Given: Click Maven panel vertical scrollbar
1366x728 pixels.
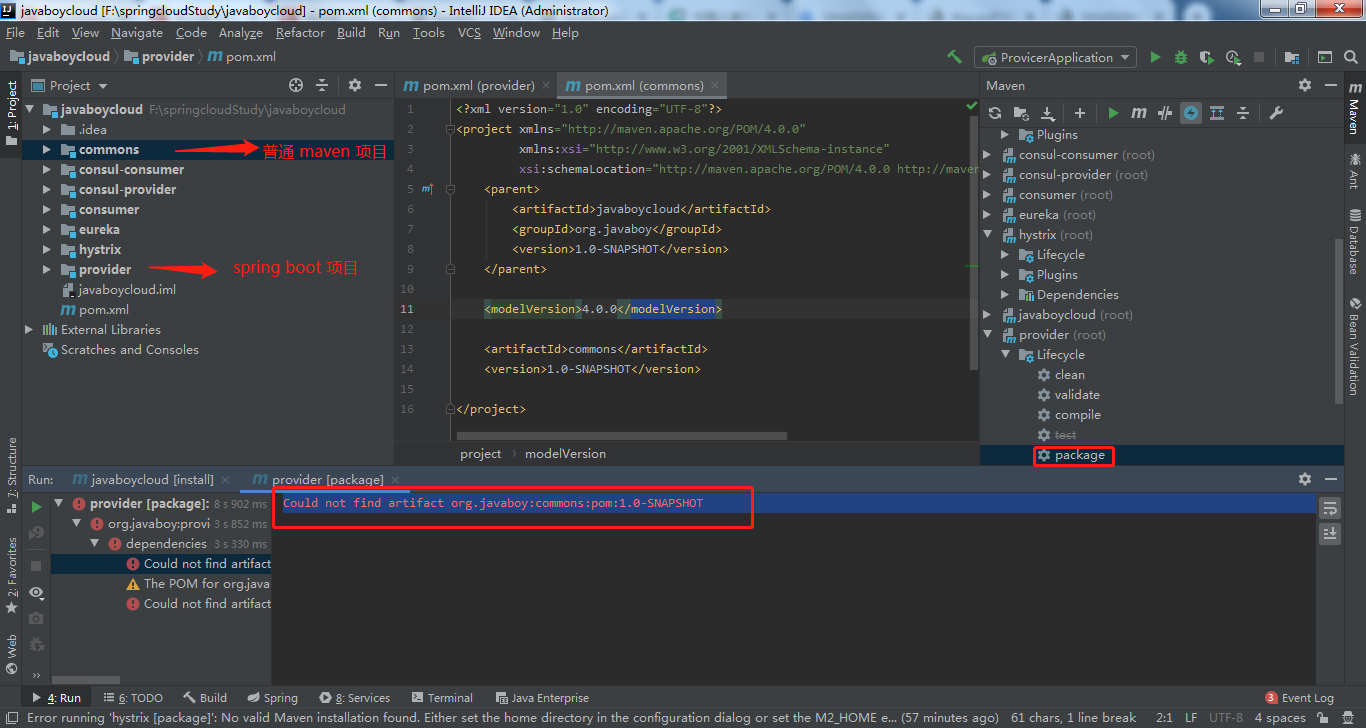Looking at the screenshot, I should 1340,320.
